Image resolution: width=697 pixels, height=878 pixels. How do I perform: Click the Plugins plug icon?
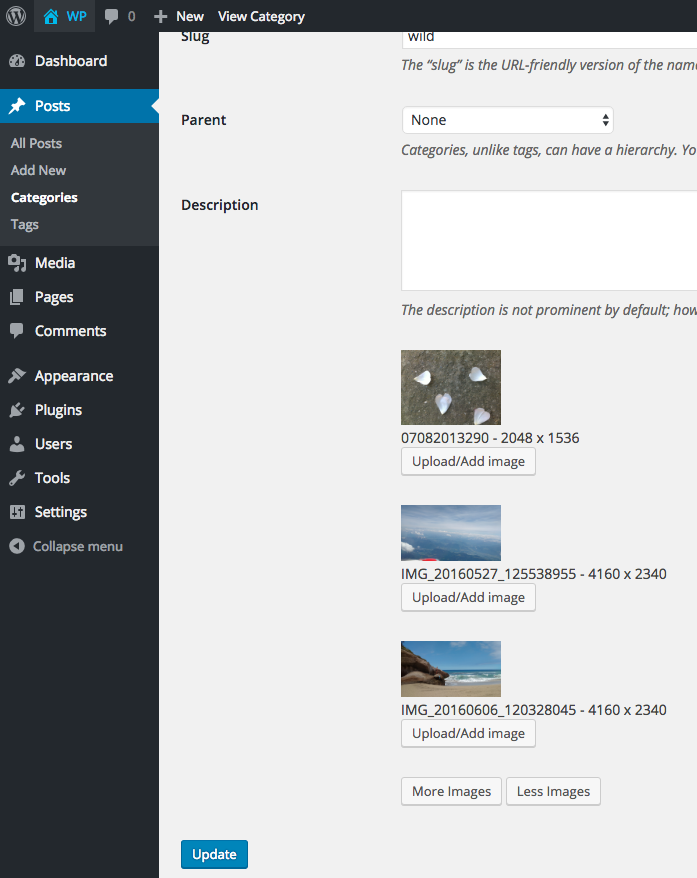[x=17, y=410]
